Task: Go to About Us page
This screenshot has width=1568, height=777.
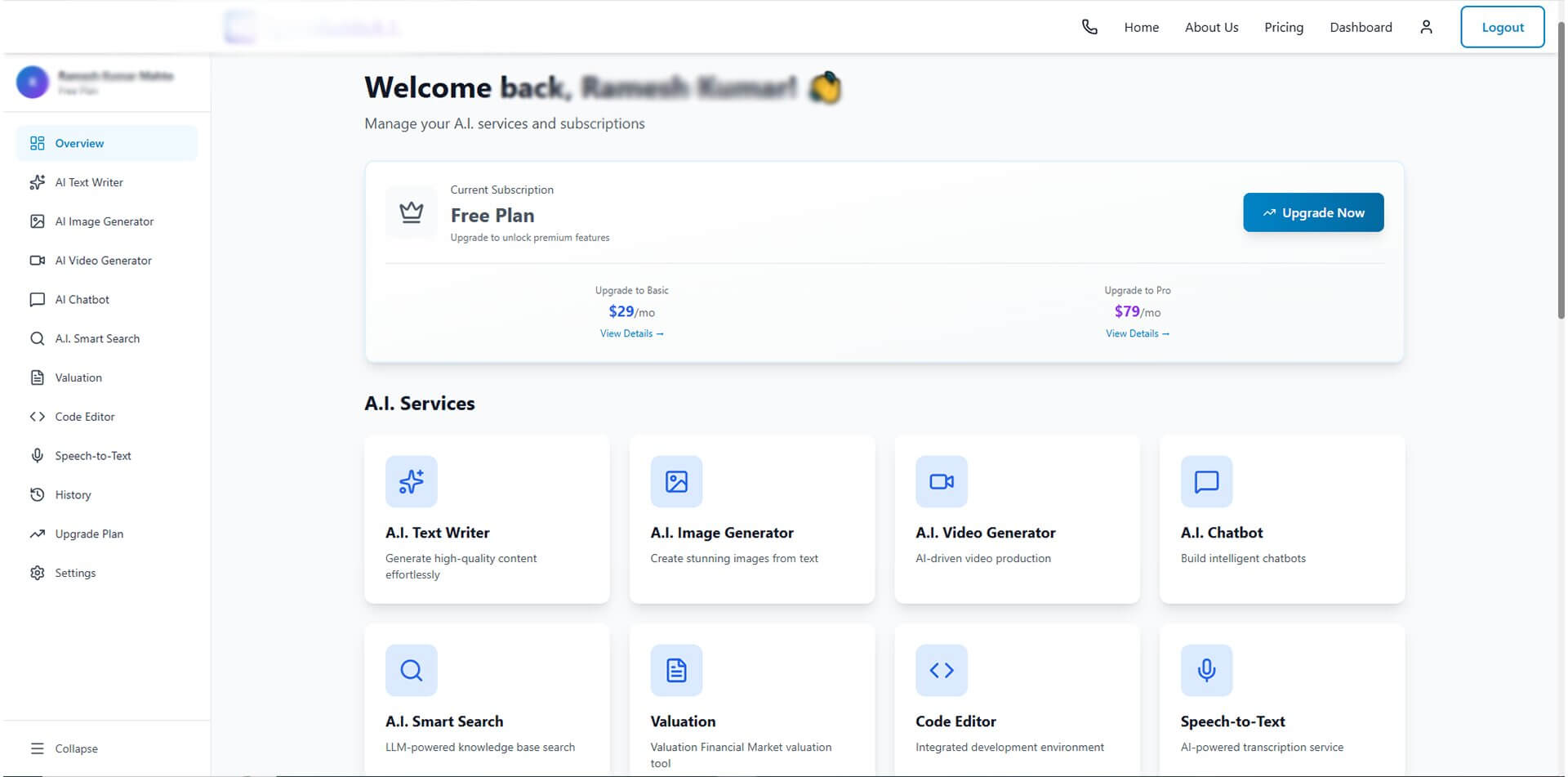Action: pyautogui.click(x=1211, y=27)
